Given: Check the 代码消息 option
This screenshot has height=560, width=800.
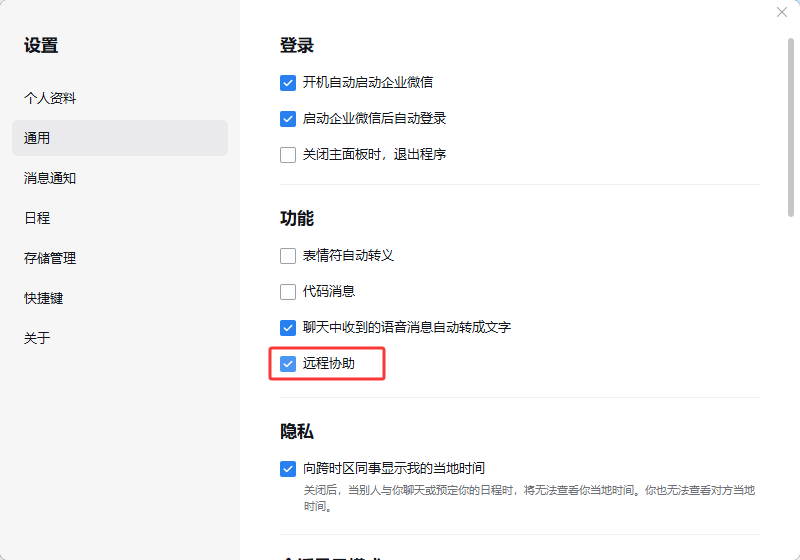Looking at the screenshot, I should tap(288, 291).
